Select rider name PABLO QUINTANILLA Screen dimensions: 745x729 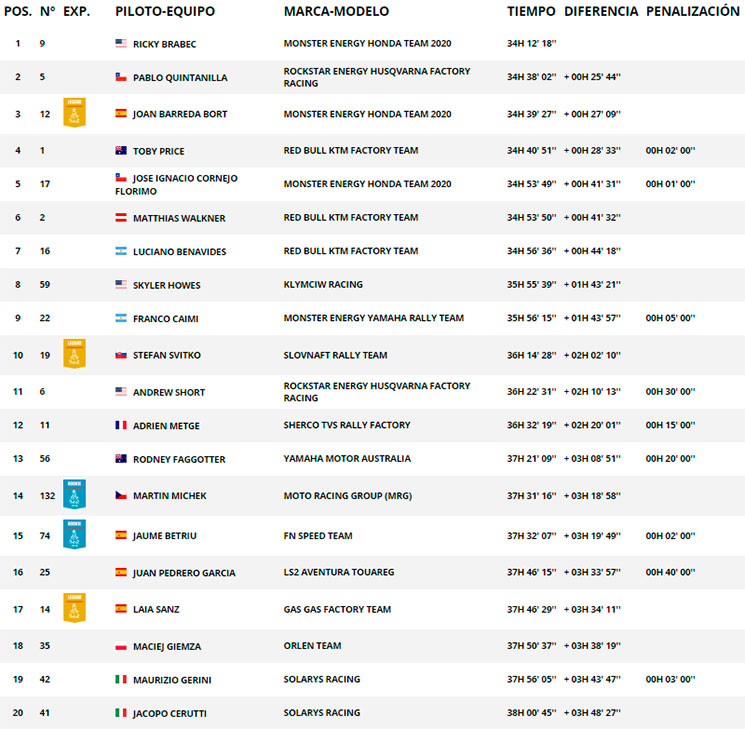(180, 77)
